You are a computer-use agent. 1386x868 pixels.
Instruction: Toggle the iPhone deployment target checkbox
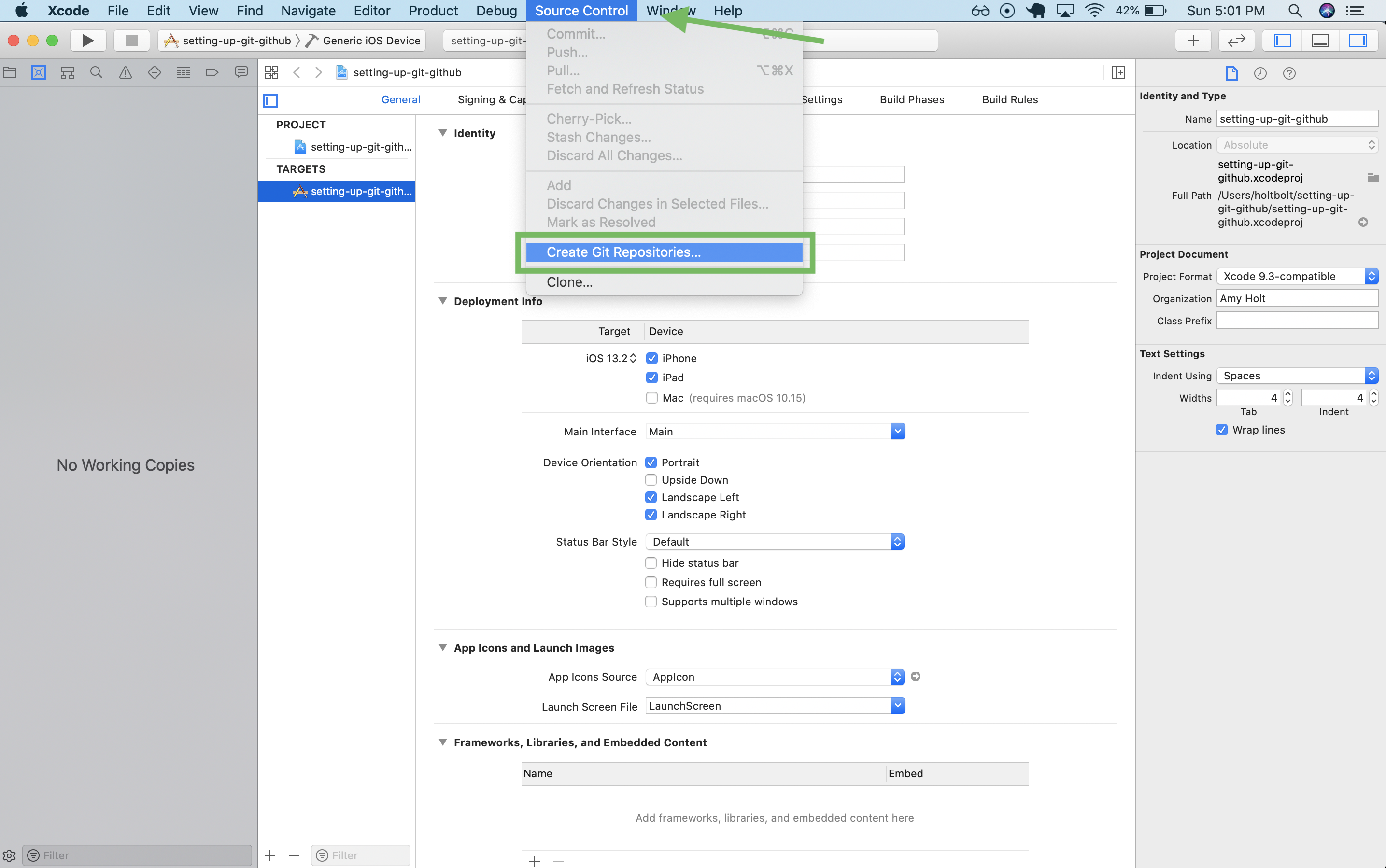click(x=651, y=358)
